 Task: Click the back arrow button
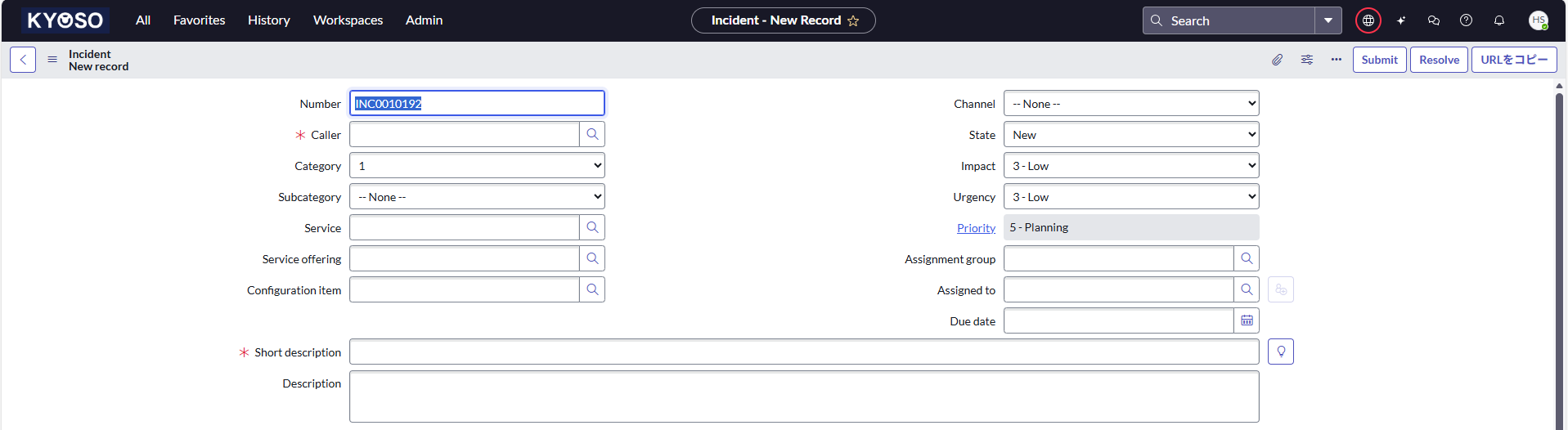coord(23,60)
